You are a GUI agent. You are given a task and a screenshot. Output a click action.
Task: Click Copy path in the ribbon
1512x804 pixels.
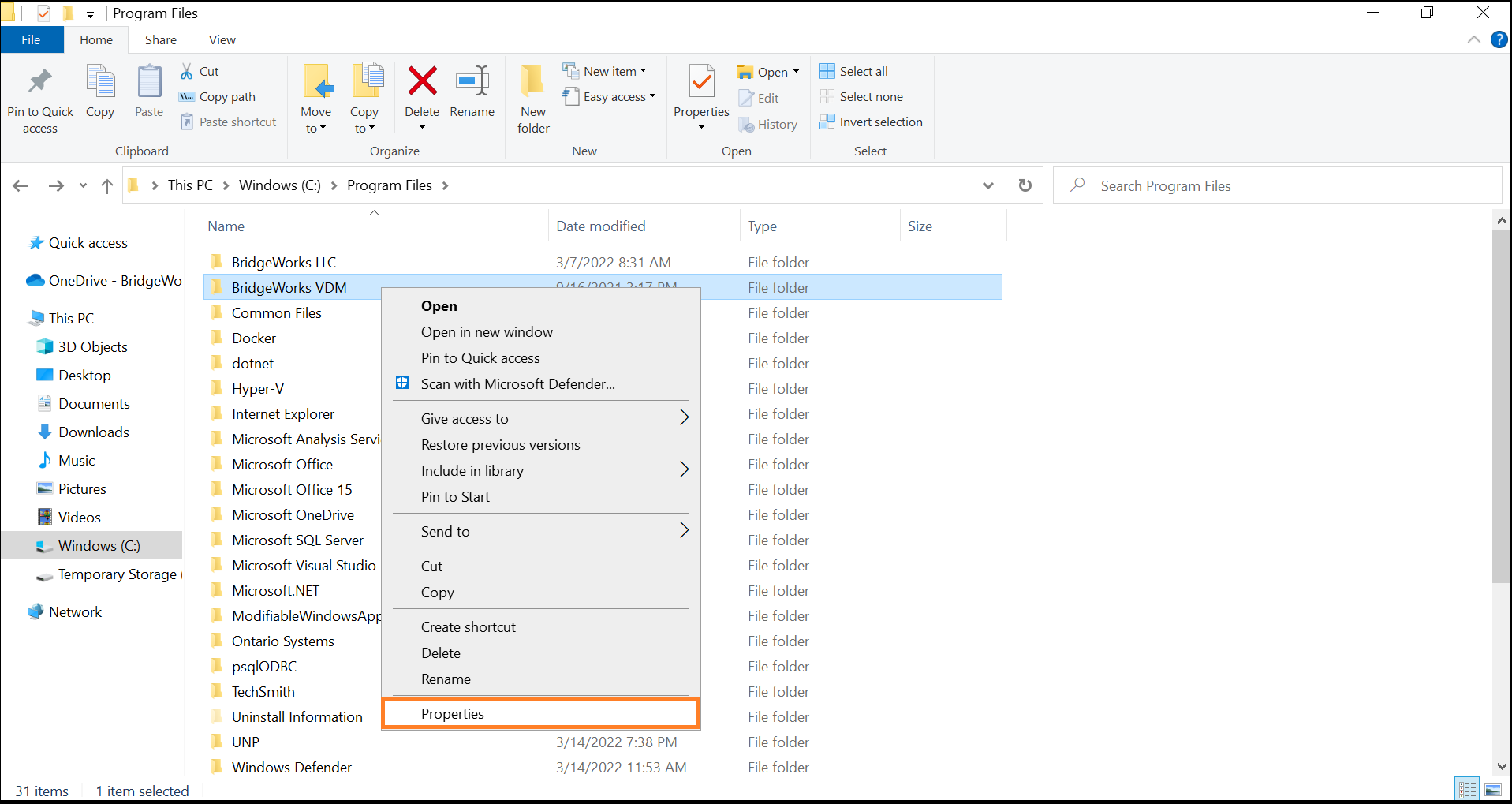click(x=218, y=96)
